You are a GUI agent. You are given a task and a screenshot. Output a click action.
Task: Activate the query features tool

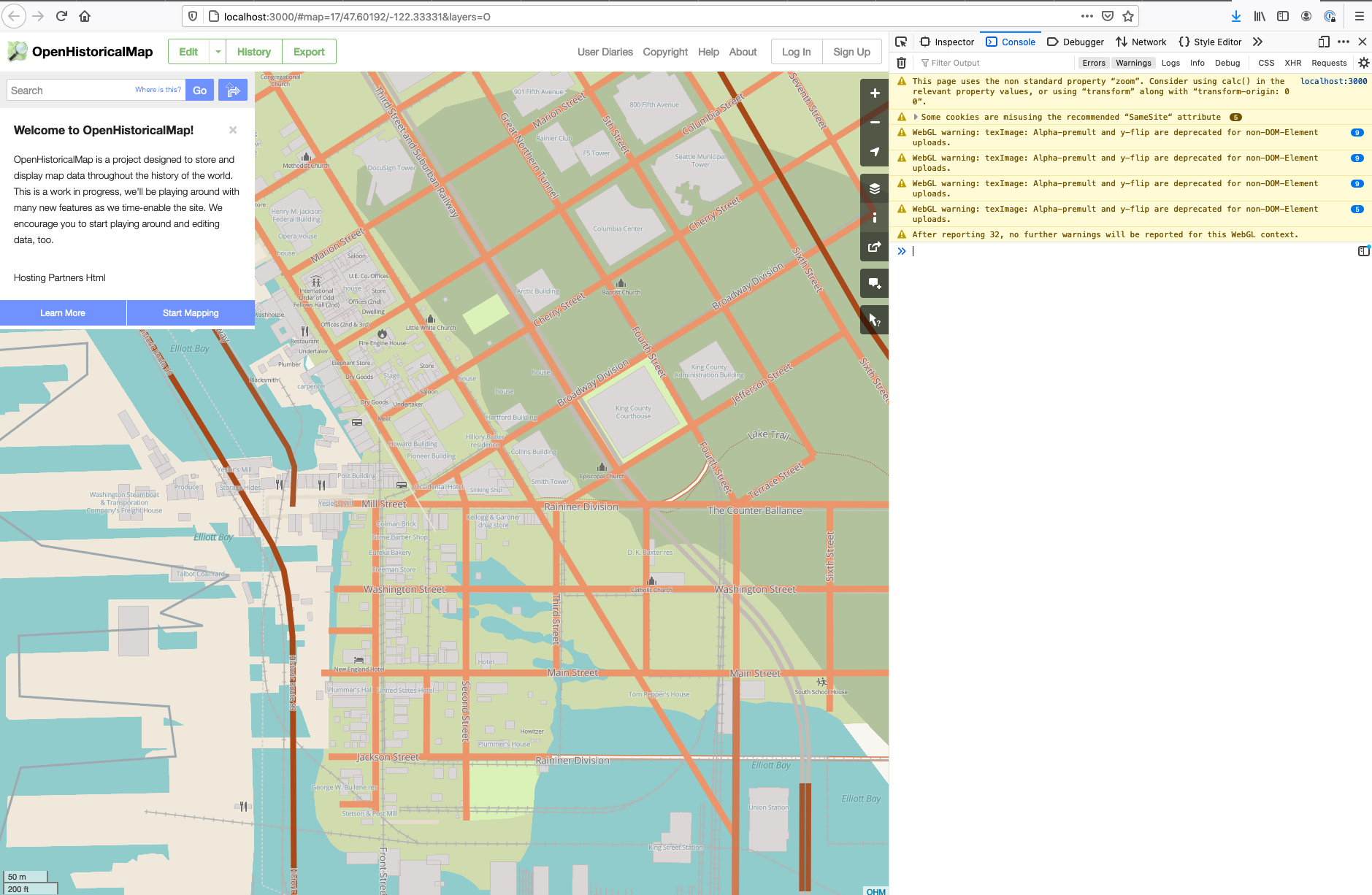coord(874,320)
